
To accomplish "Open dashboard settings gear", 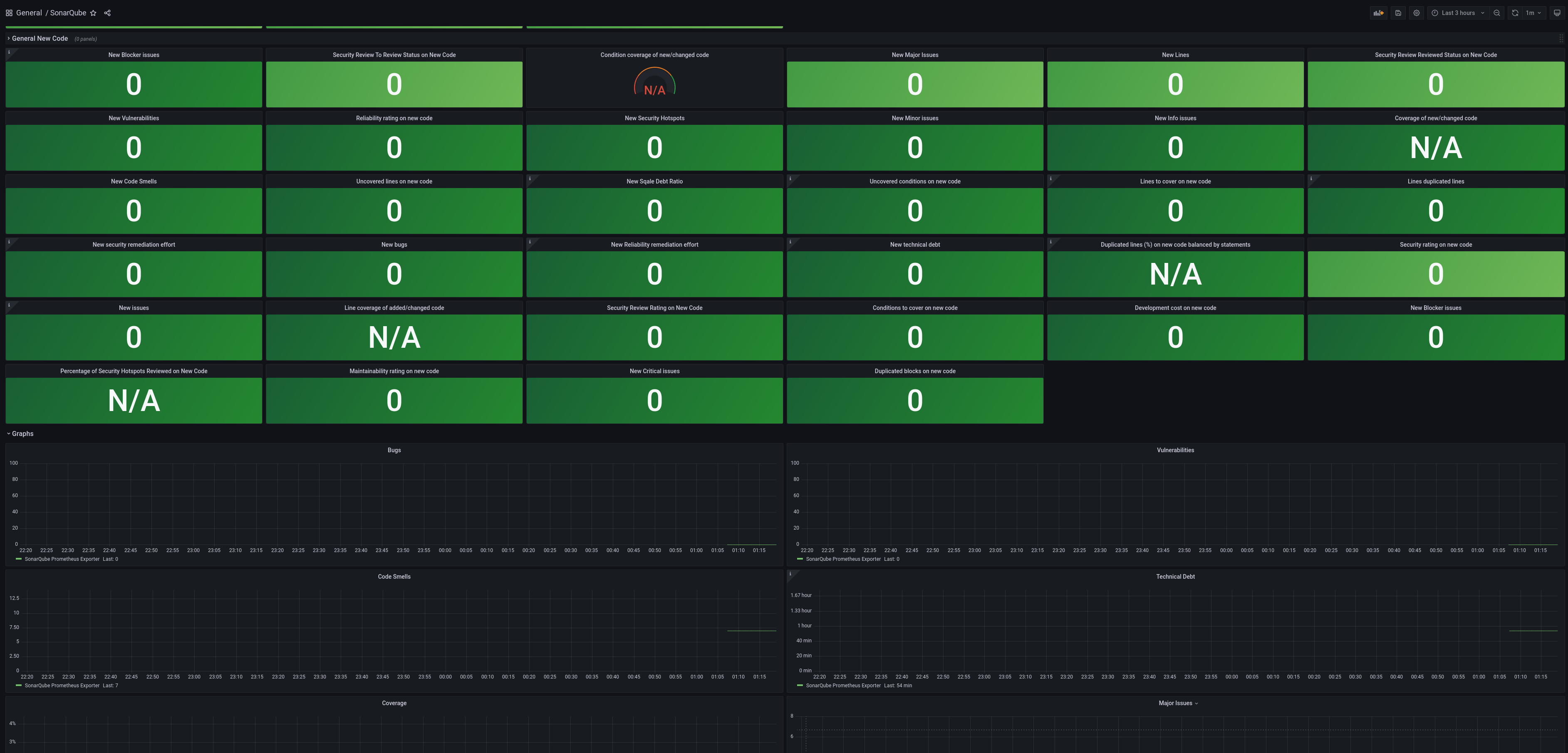I will 1417,13.
